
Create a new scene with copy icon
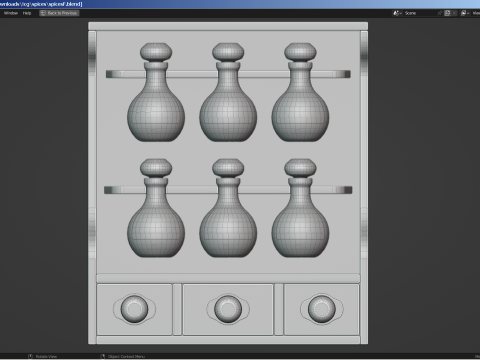(447, 13)
